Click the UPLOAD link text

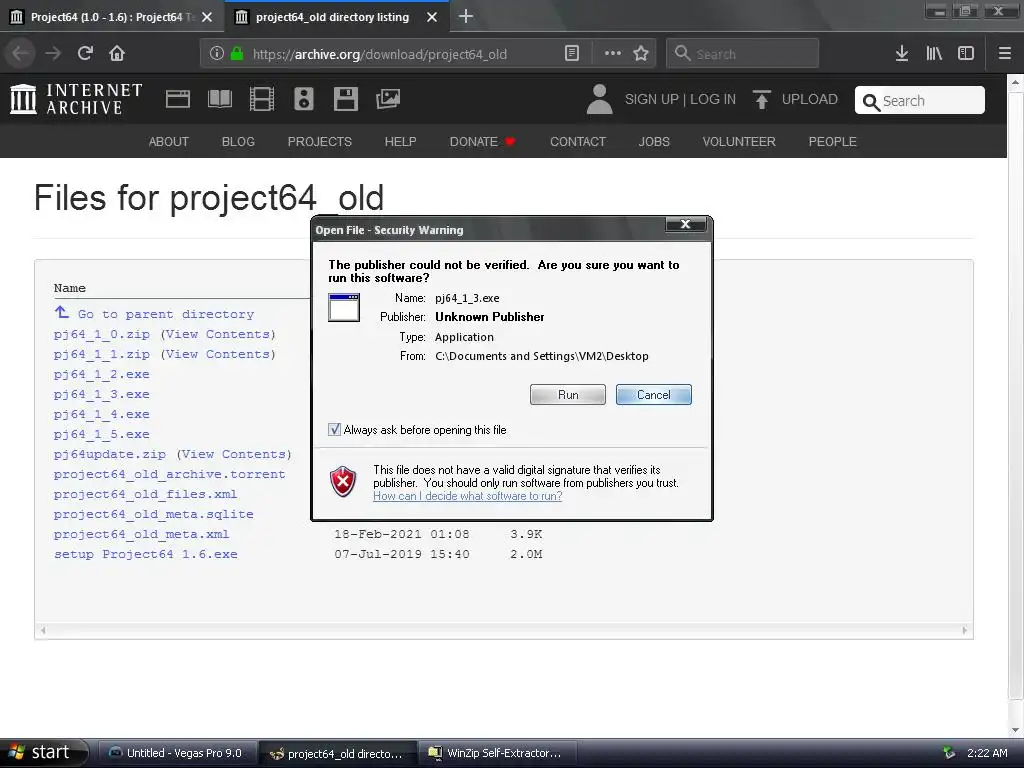point(810,99)
